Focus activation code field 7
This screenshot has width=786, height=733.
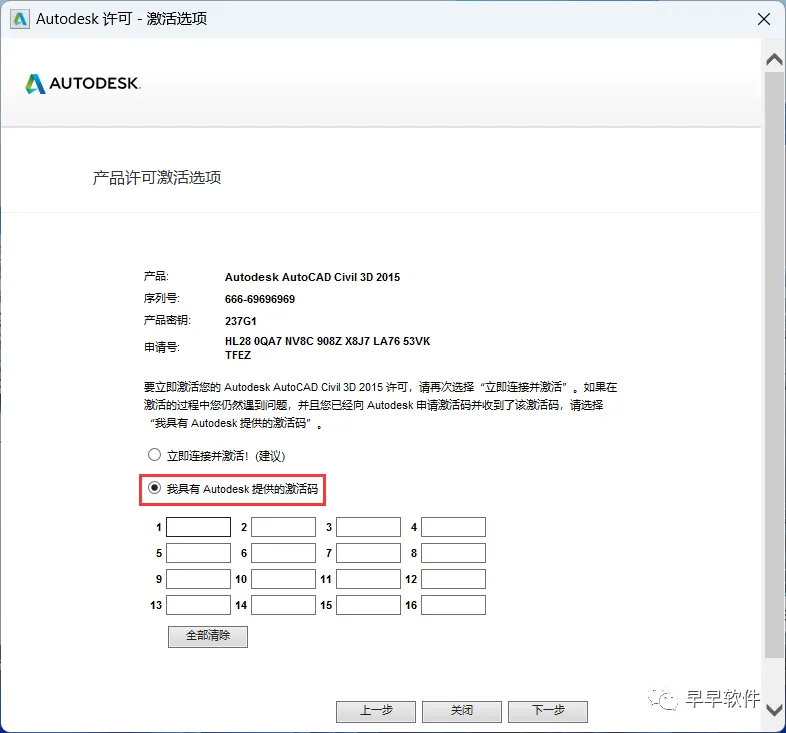pyautogui.click(x=368, y=553)
